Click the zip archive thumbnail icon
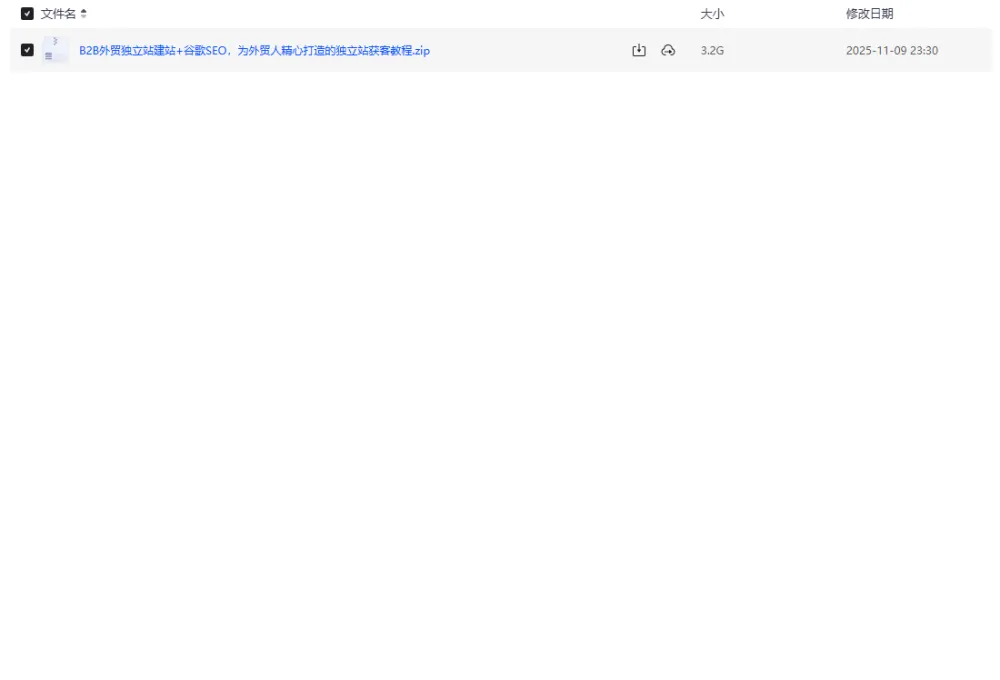 55,49
